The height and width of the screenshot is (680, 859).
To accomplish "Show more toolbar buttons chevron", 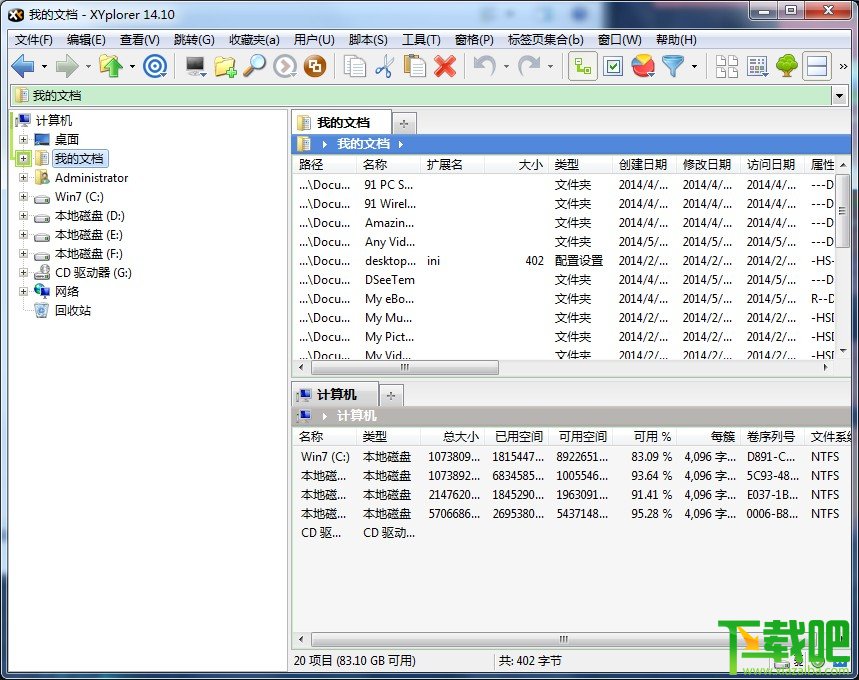I will click(843, 67).
